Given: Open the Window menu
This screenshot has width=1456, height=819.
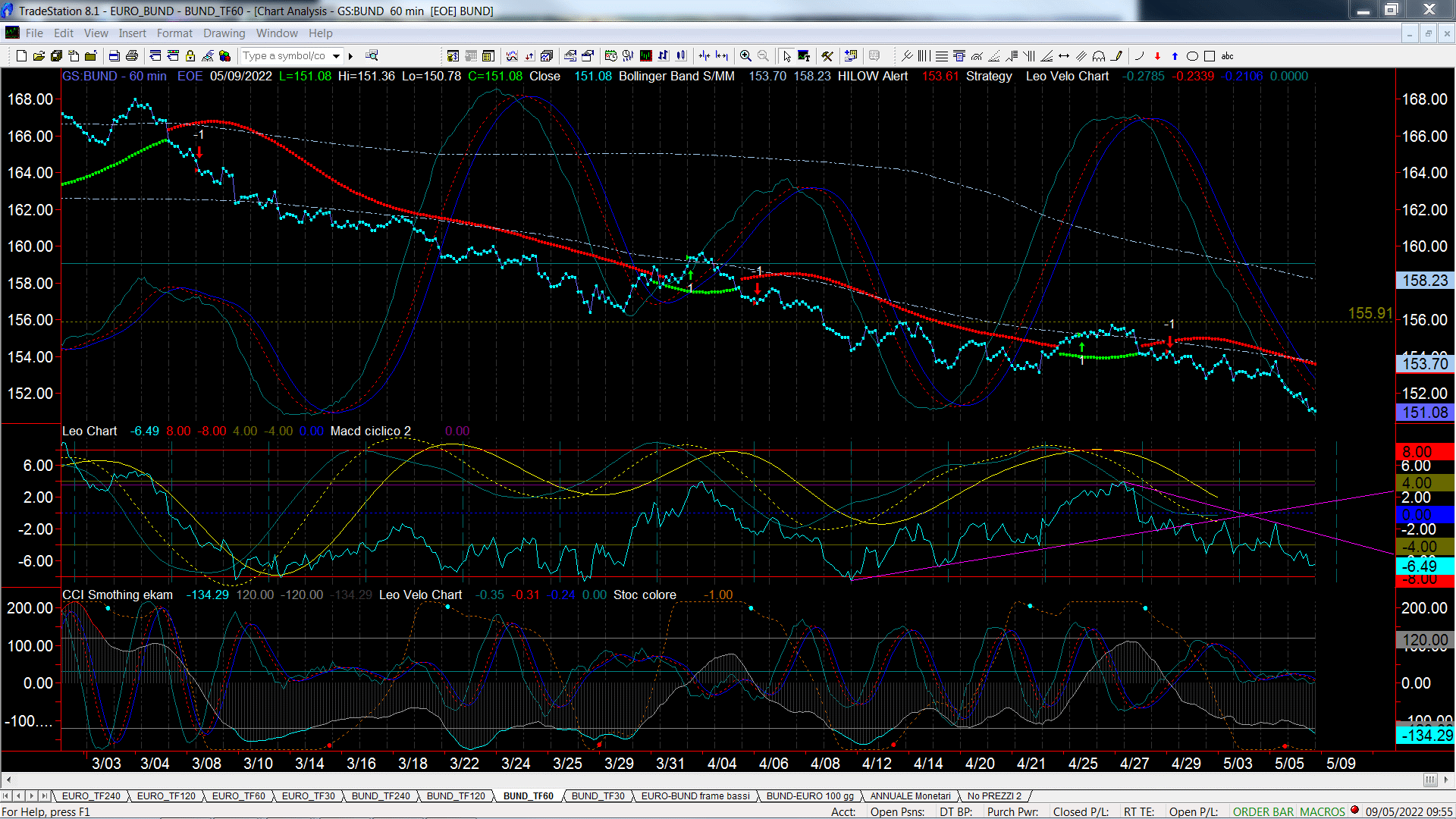Looking at the screenshot, I should (277, 33).
